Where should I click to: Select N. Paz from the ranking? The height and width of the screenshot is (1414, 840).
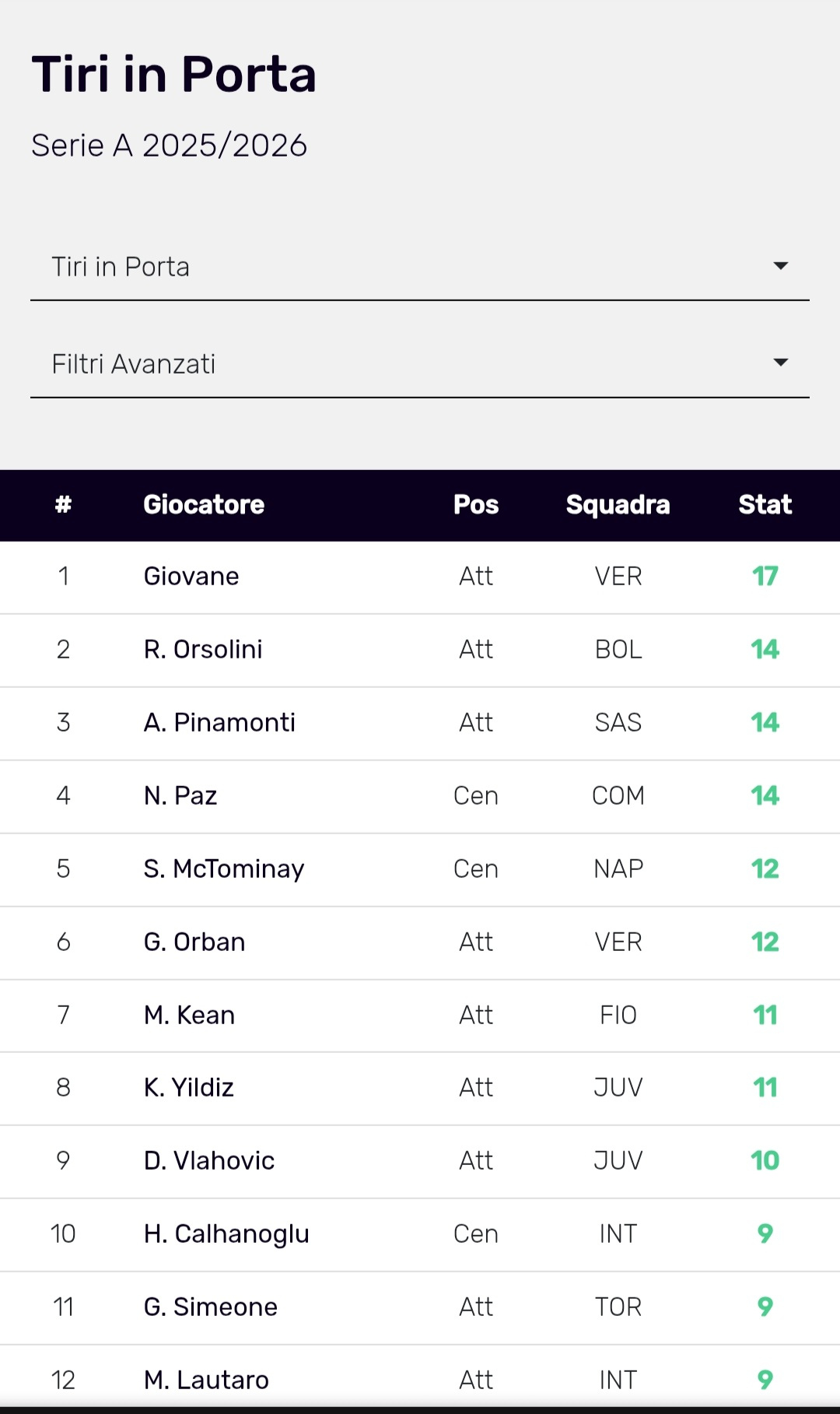(180, 796)
